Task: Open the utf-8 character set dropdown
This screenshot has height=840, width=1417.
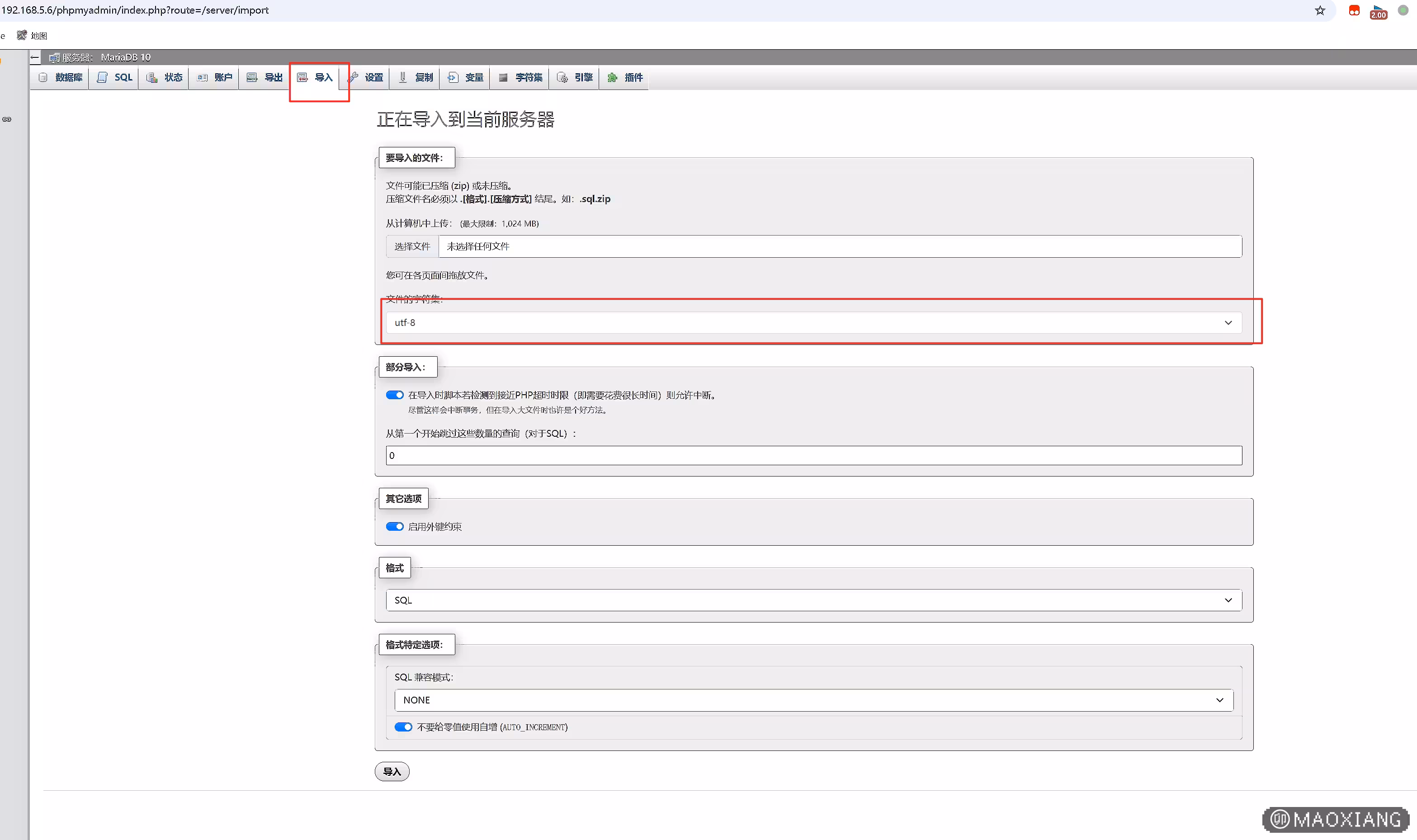Action: tap(813, 323)
